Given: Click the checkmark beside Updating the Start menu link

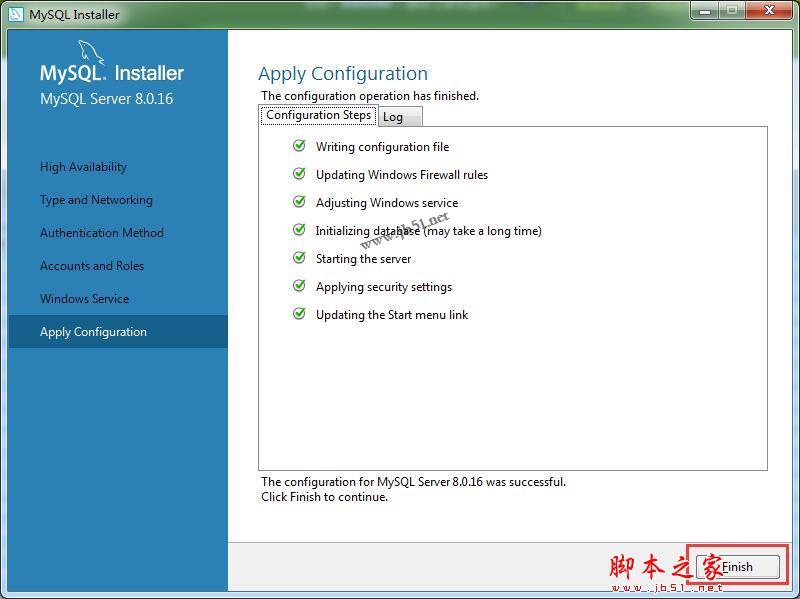Looking at the screenshot, I should click(x=299, y=314).
